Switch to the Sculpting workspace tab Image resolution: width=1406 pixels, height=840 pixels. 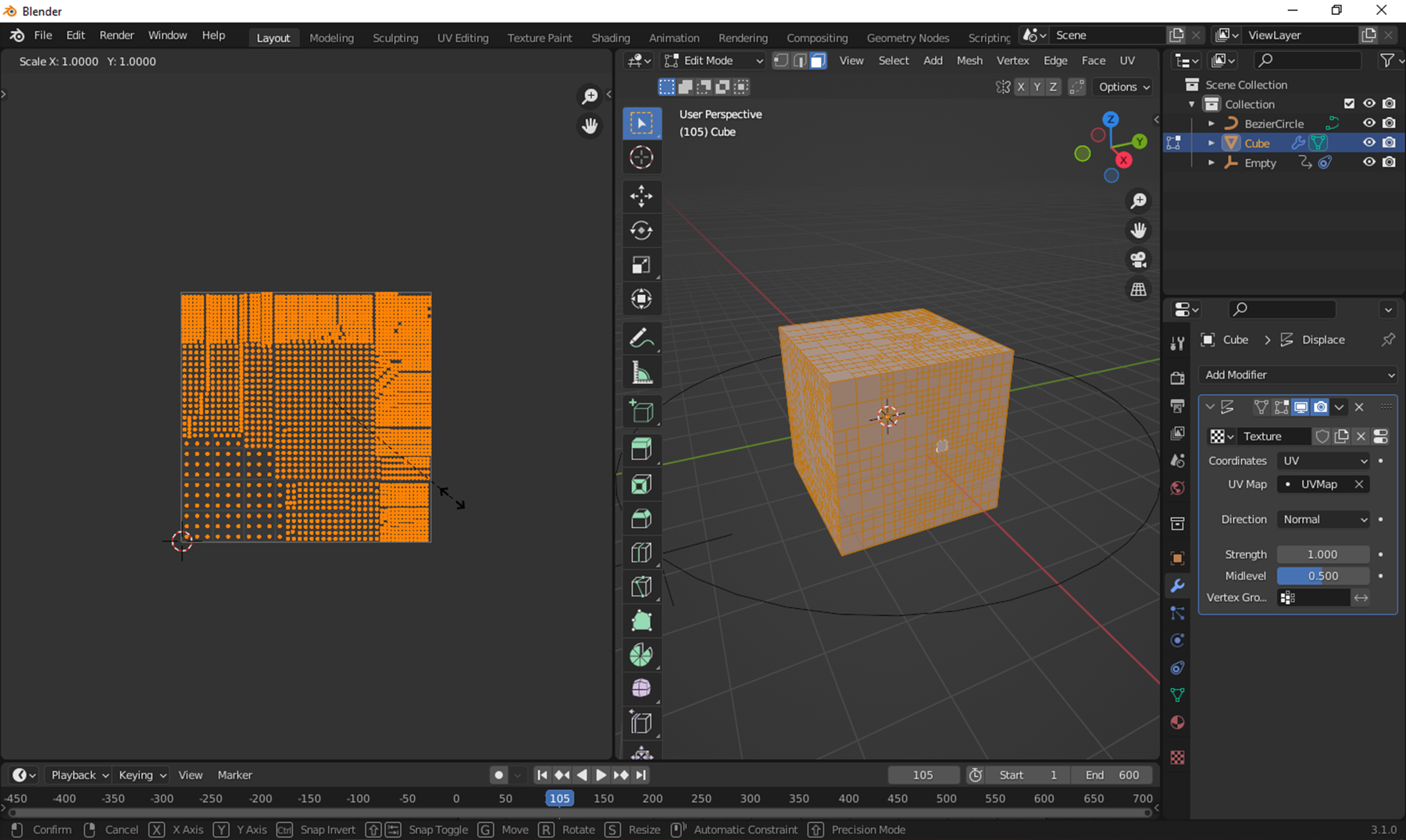[x=395, y=37]
